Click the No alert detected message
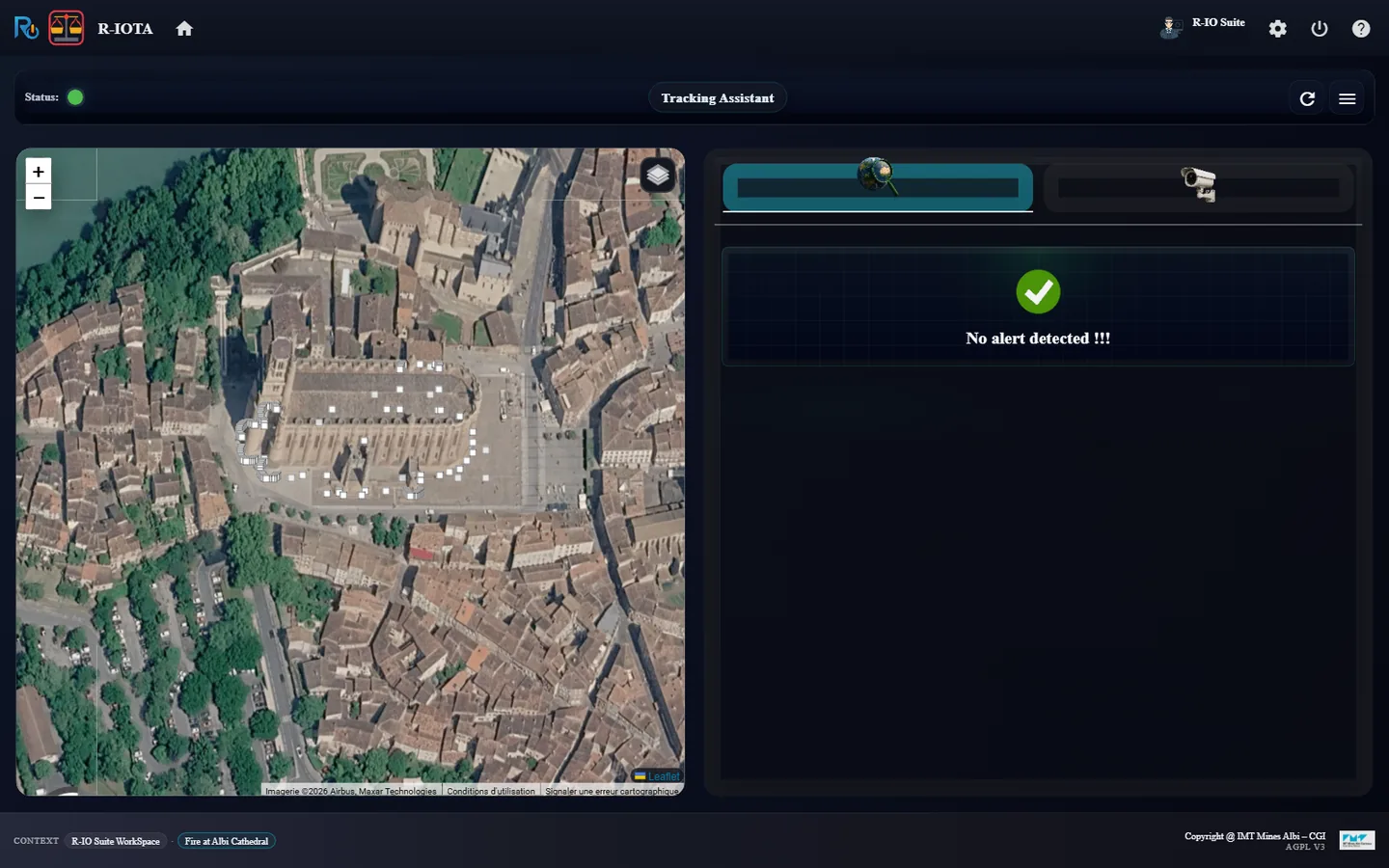Image resolution: width=1389 pixels, height=868 pixels. pos(1038,339)
